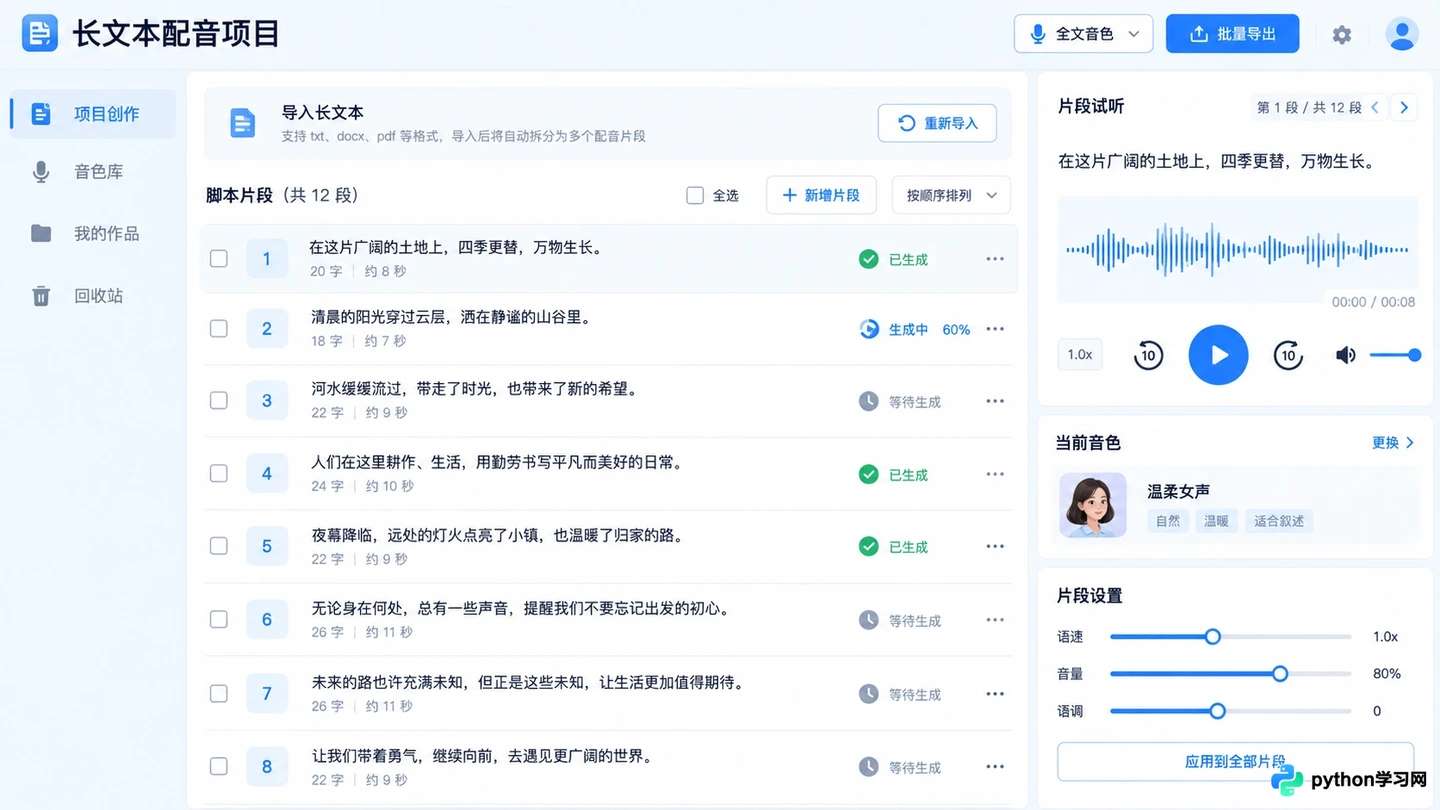1440x810 pixels.
Task: Expand the 按顺序排列 sort dropdown
Action: click(951, 195)
